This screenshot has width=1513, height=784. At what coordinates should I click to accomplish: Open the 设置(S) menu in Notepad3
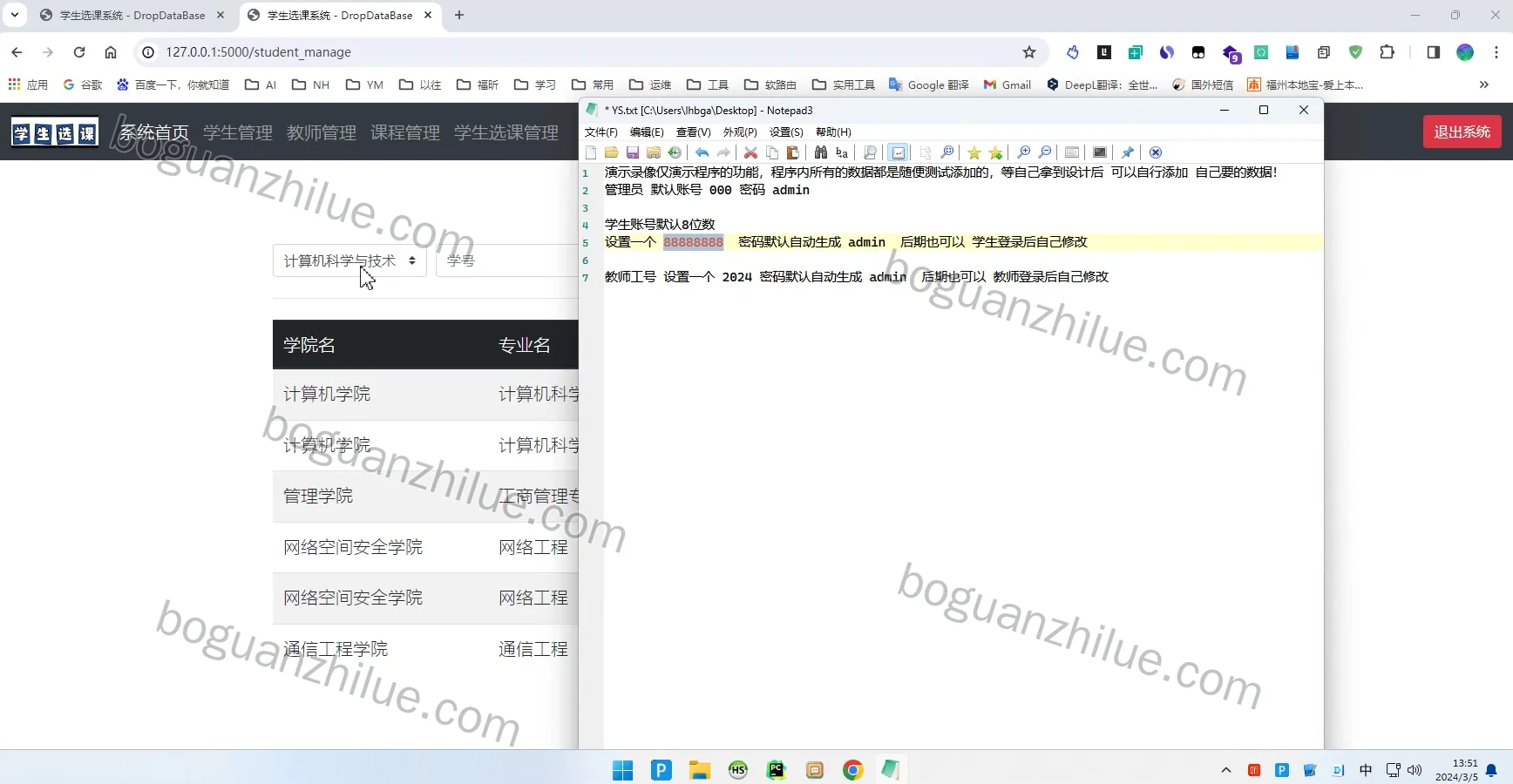786,132
